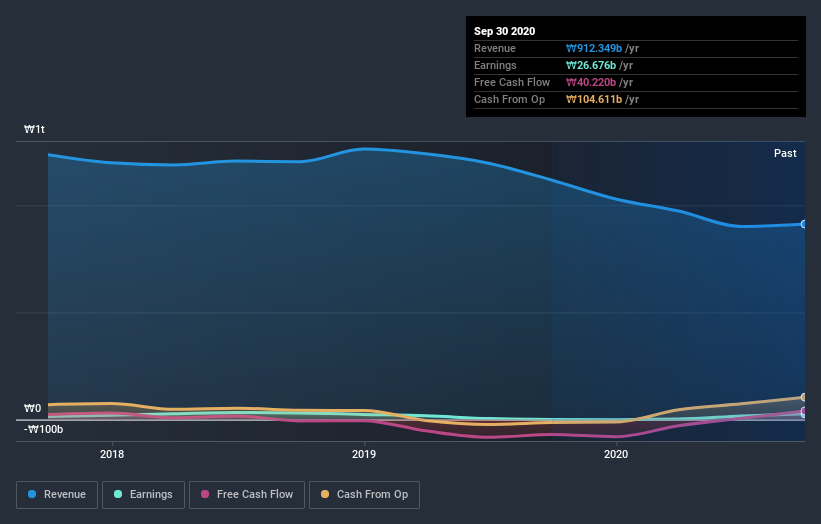Click the Revenue endpoint marker on chart
Image resolution: width=821 pixels, height=524 pixels.
pos(804,224)
